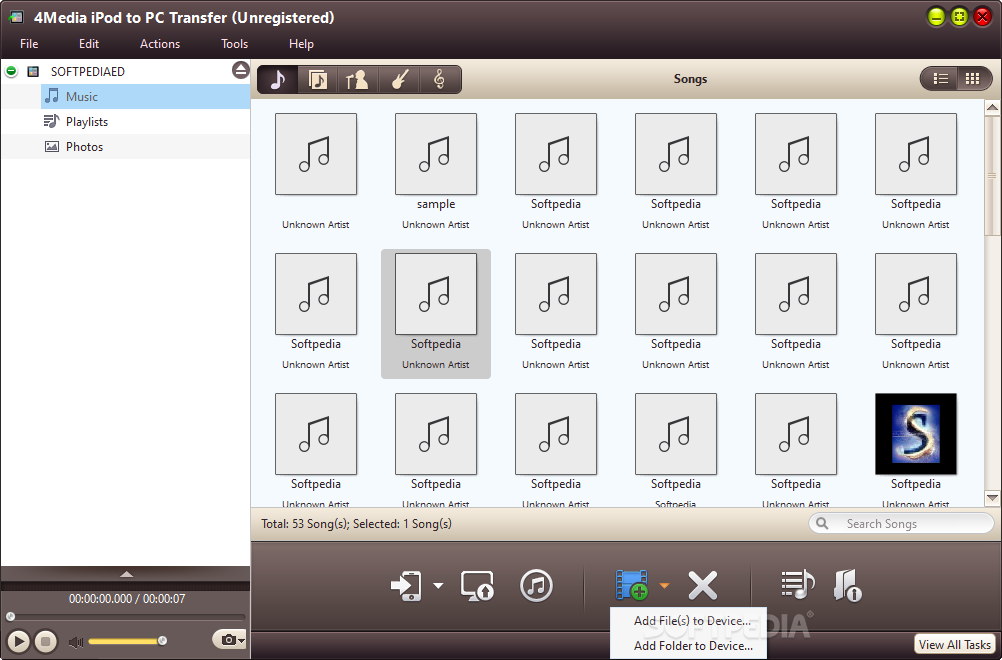
Task: Click the SOFTPEDIAED device name
Action: click(x=88, y=72)
